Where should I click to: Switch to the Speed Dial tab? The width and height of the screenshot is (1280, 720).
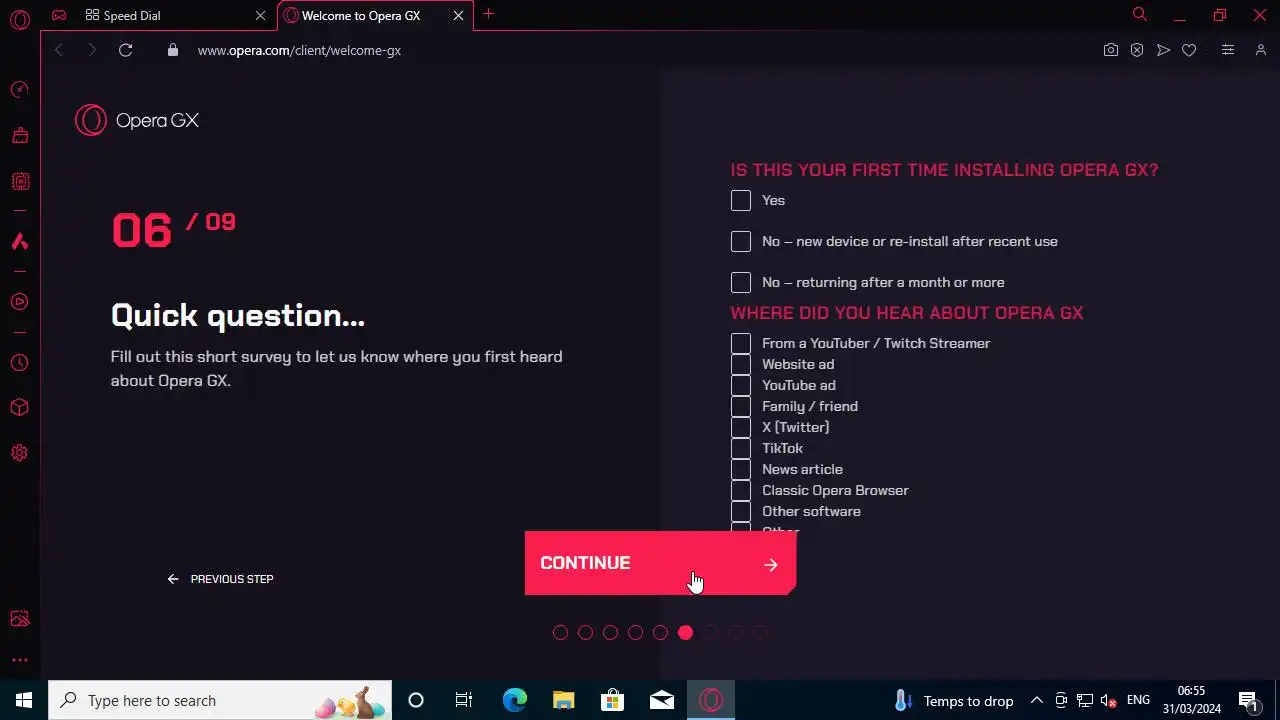click(x=175, y=15)
